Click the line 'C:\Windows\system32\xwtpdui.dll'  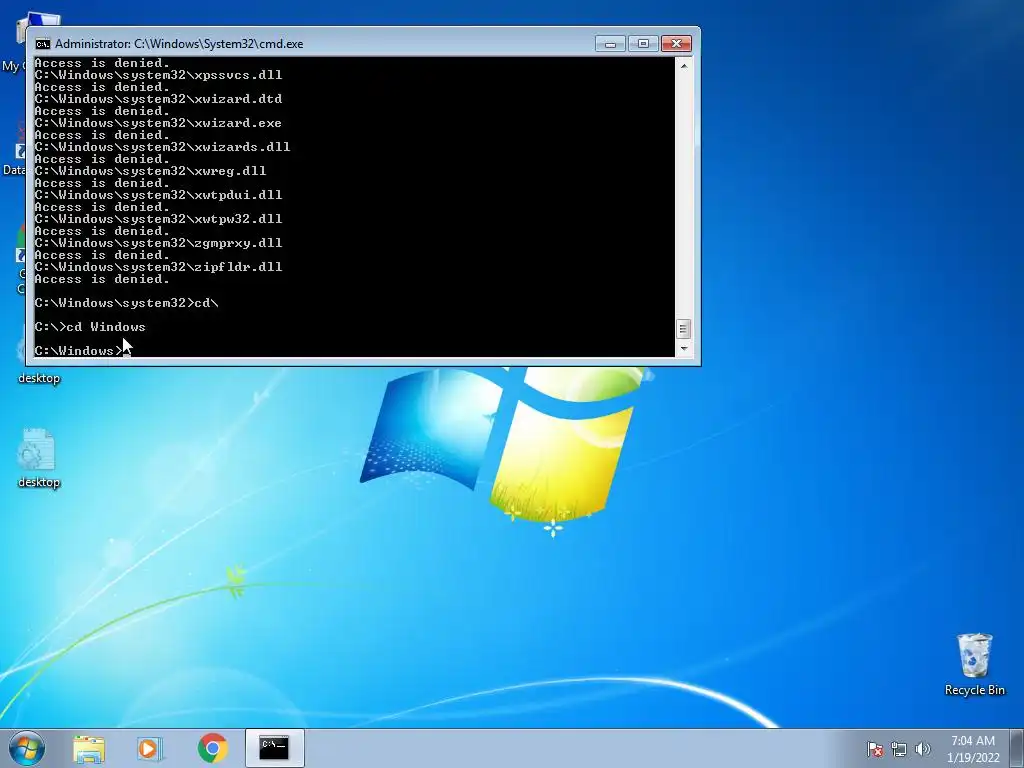click(158, 195)
